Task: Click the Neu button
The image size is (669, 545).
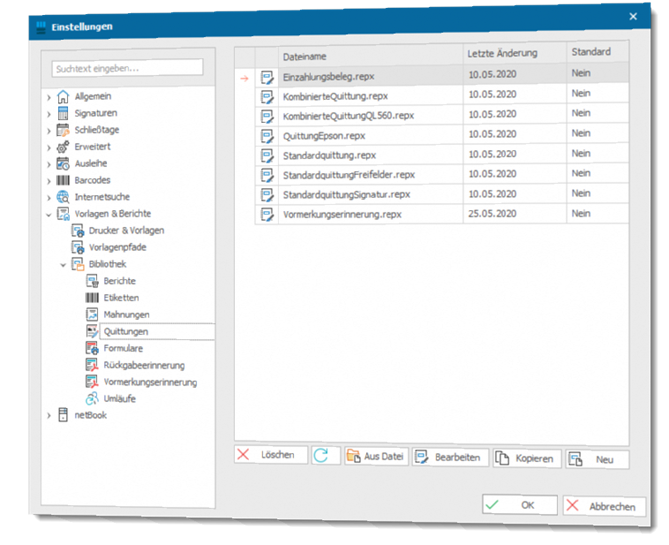Action: [x=597, y=460]
